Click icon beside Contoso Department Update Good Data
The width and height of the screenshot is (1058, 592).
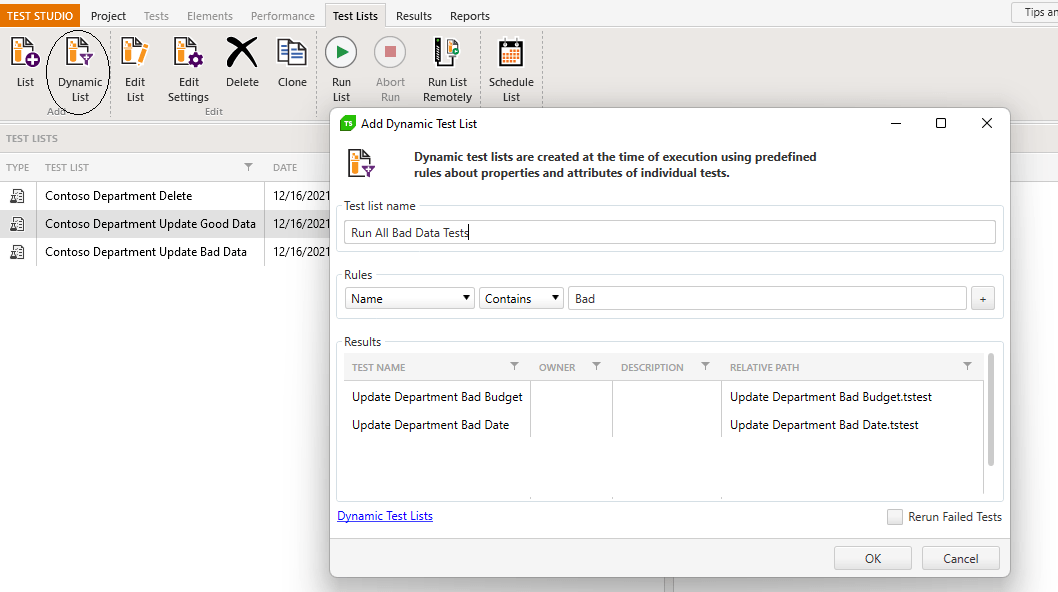[17, 223]
